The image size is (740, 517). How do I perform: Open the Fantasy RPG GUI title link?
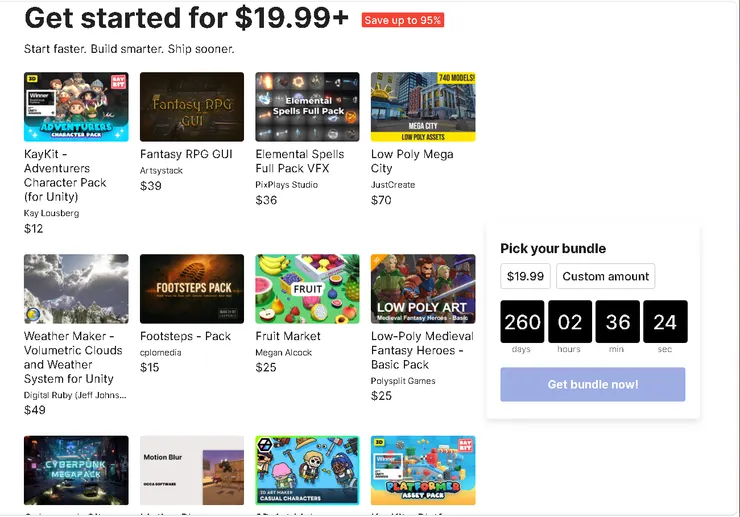click(186, 155)
